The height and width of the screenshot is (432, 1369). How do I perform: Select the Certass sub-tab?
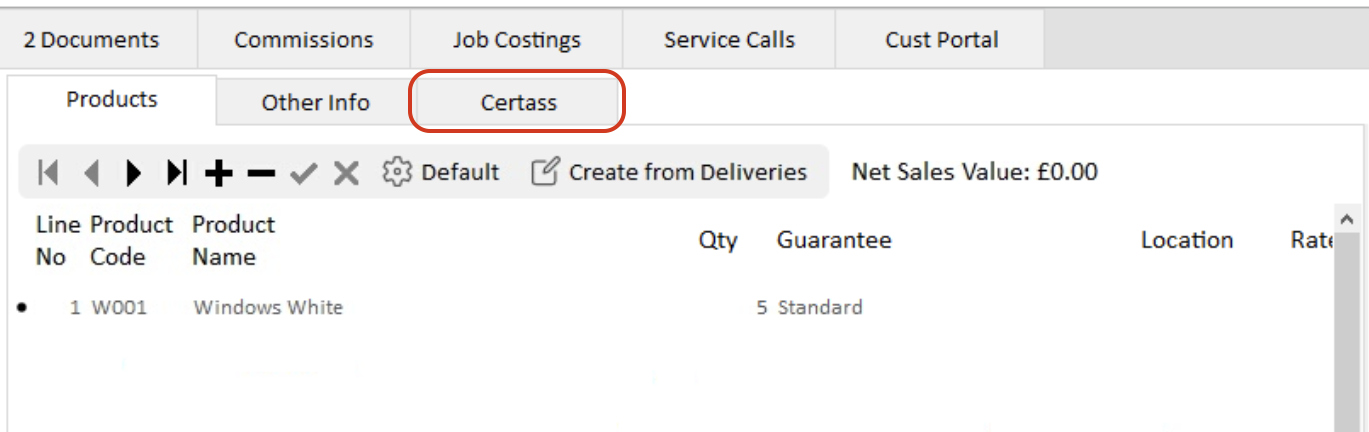(518, 102)
